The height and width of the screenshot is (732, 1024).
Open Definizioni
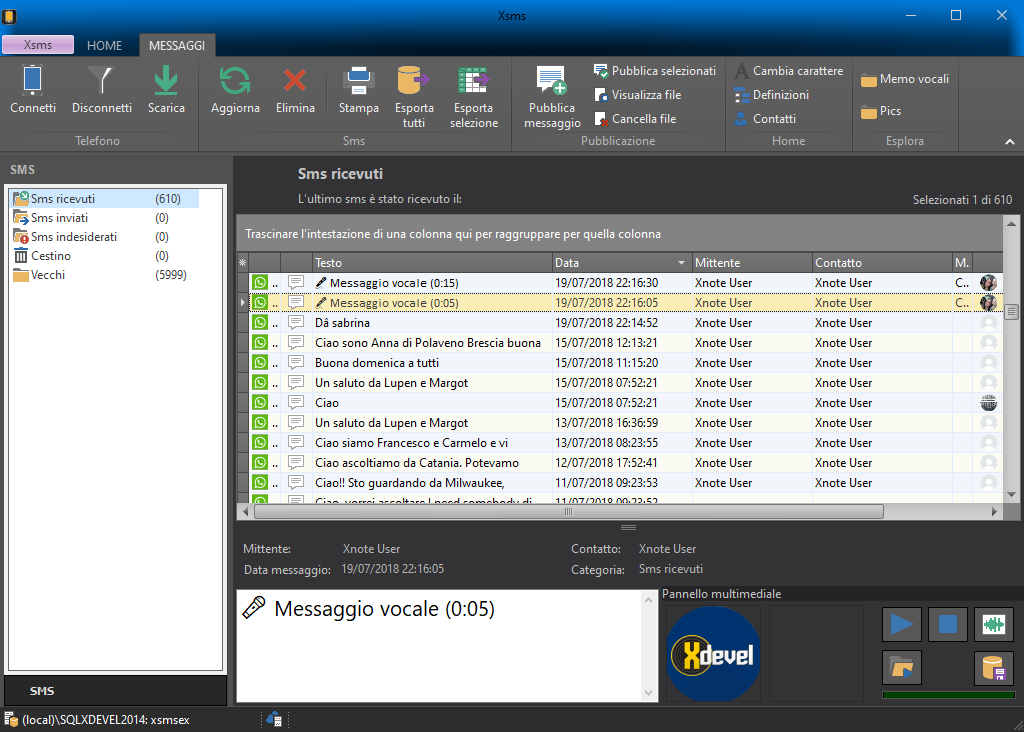click(772, 95)
